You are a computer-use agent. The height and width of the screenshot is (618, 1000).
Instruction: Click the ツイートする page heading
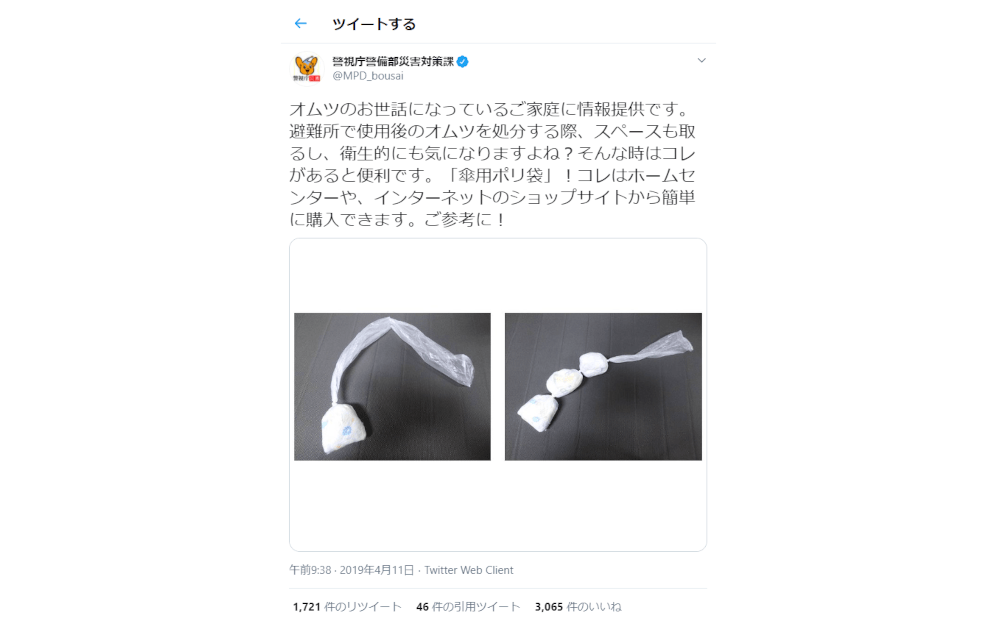coord(374,24)
